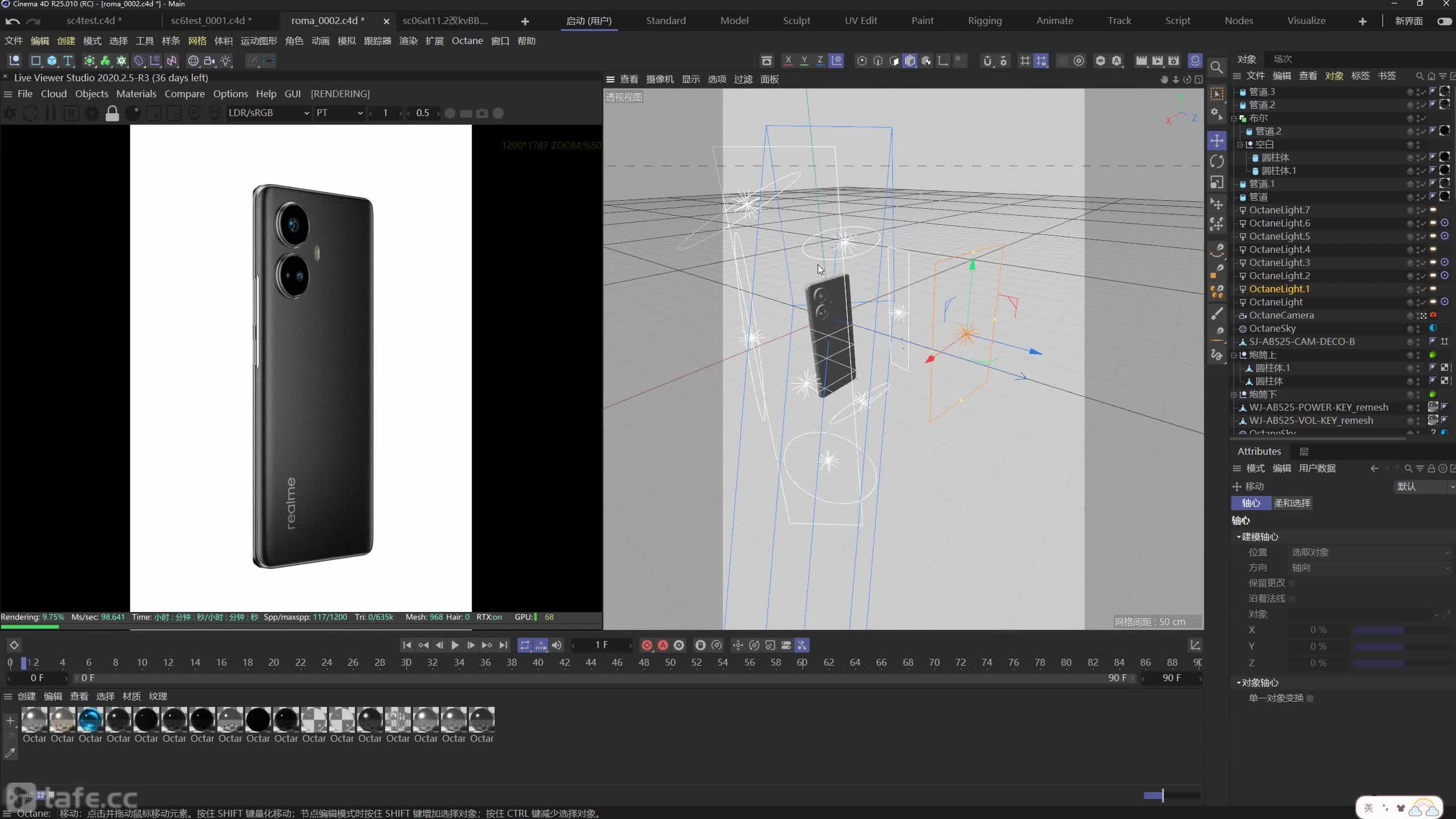The height and width of the screenshot is (819, 1456).
Task: Select the Scale tool in side toolbar
Action: (1217, 183)
